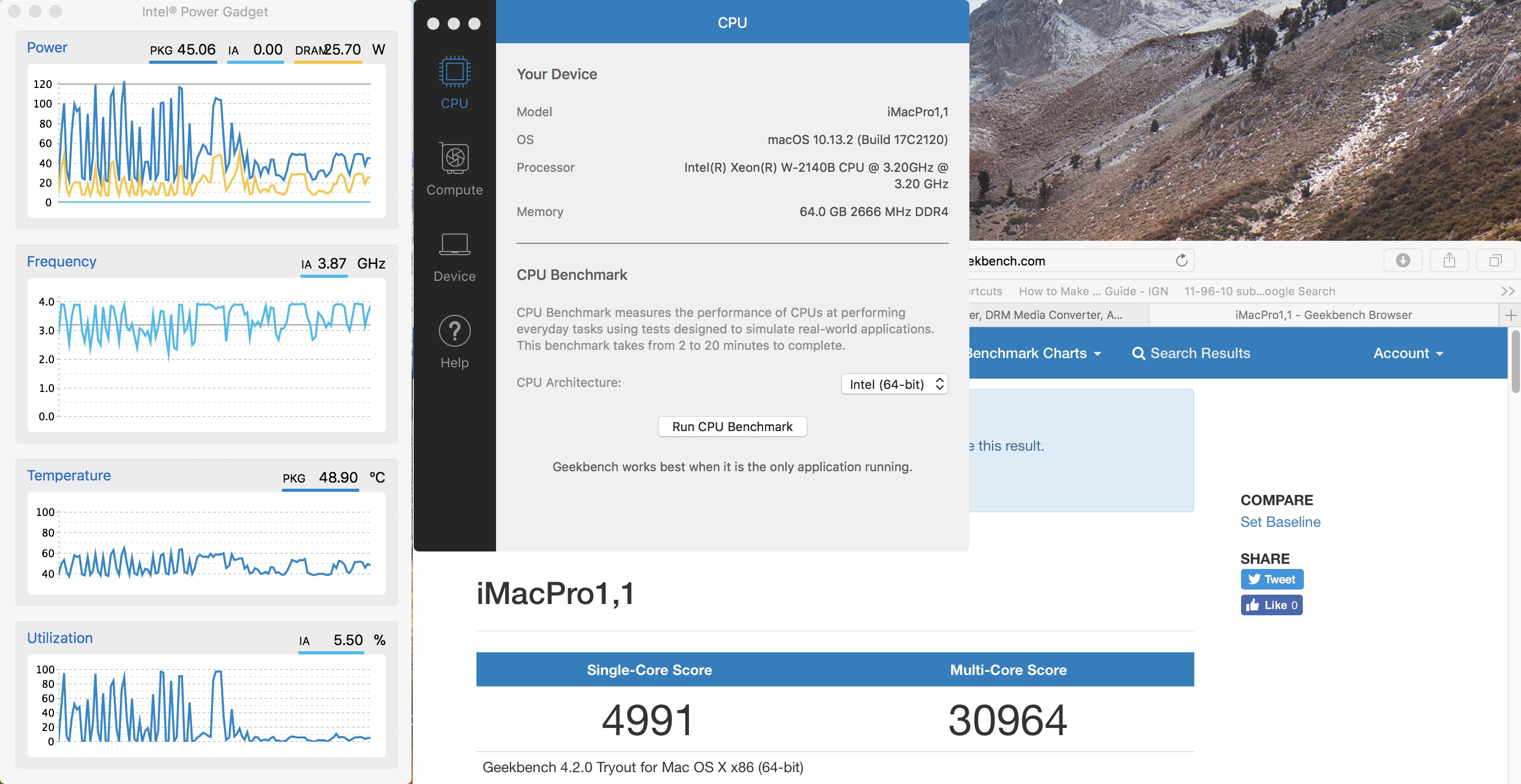
Task: Go to Search Results on Geekbench site
Action: click(1200, 353)
